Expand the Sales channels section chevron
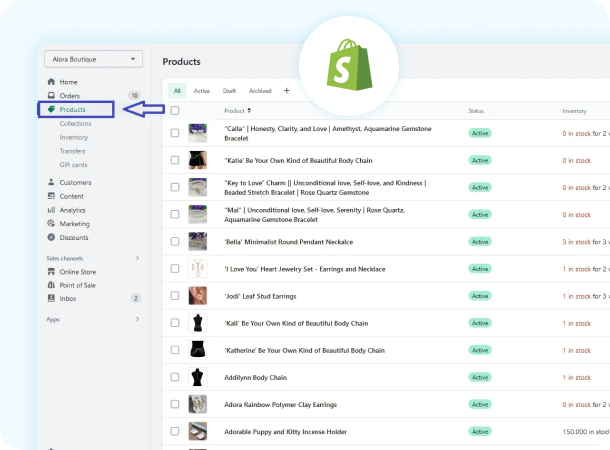Viewport: 610px width, 450px height. [137, 258]
